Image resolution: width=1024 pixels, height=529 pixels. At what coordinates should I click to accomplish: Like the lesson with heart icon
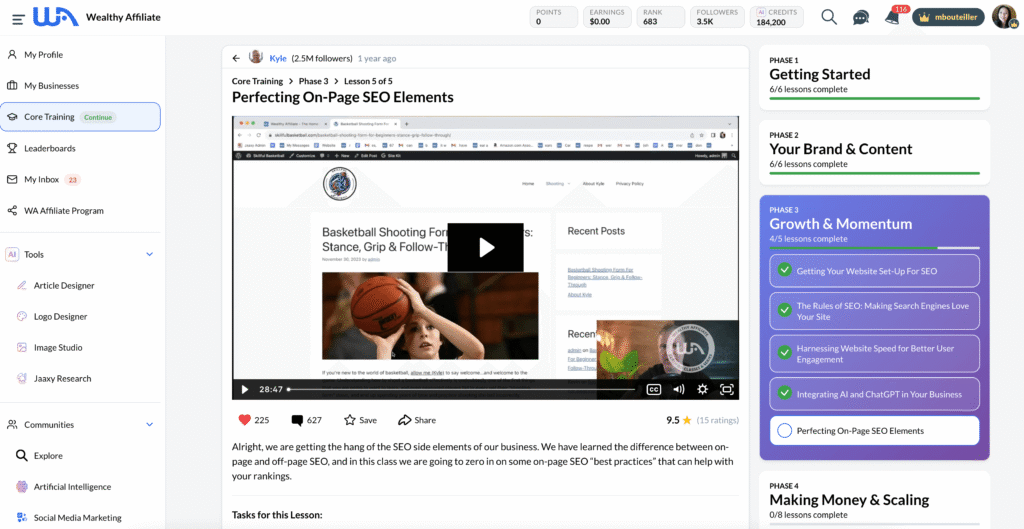pos(245,420)
